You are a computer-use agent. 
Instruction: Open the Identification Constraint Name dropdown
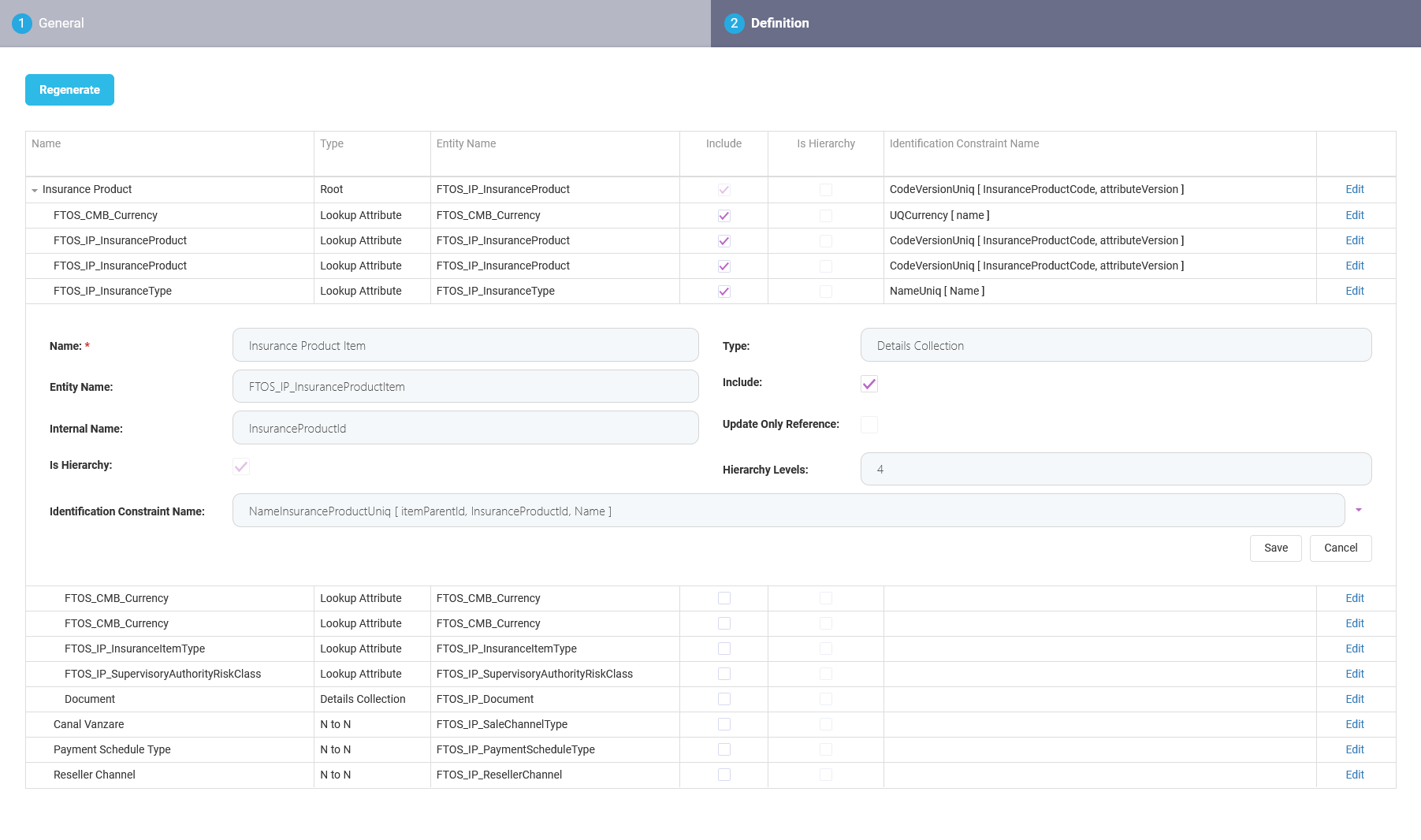pos(1358,510)
